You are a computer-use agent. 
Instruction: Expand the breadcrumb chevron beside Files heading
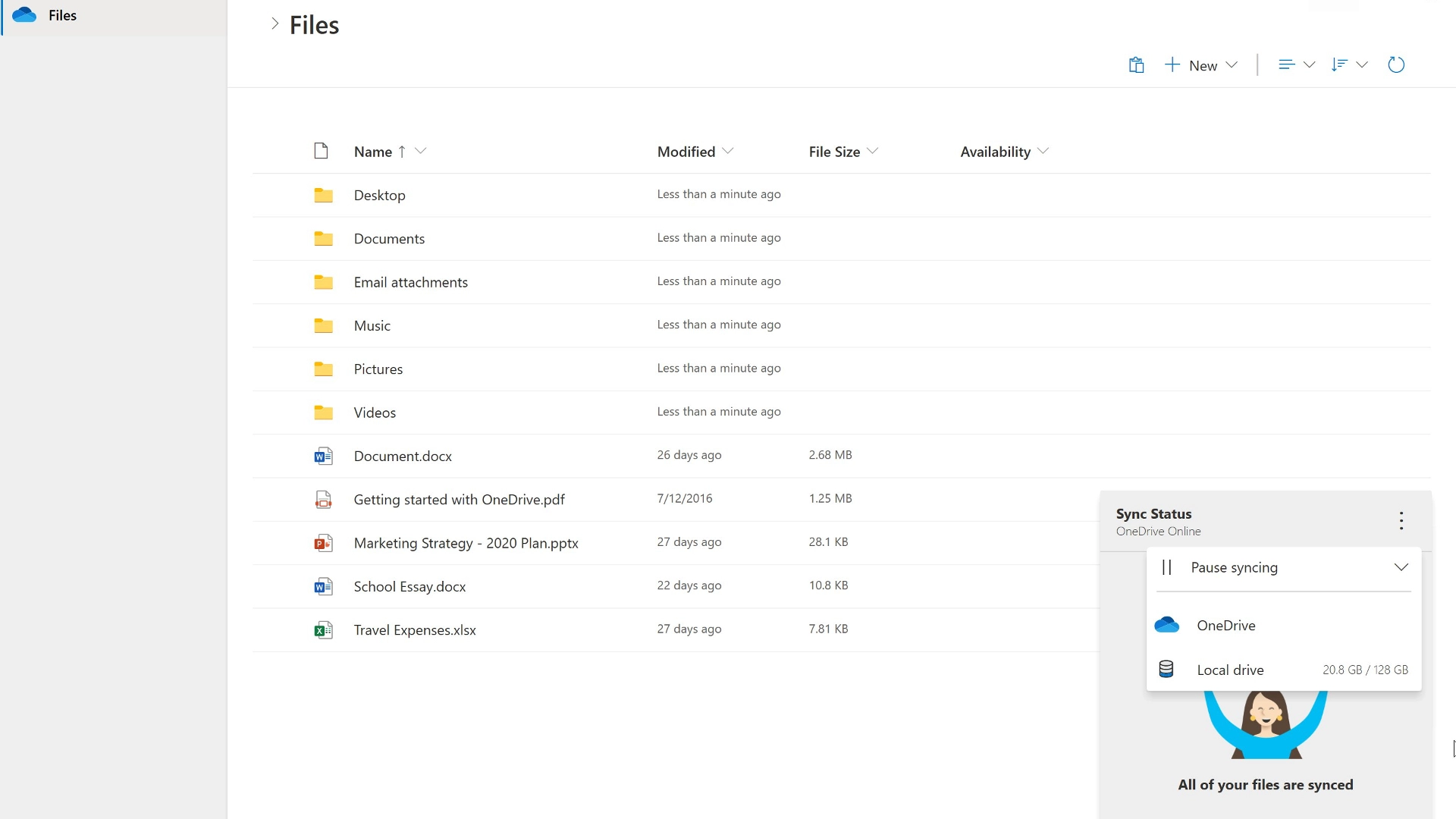pos(275,24)
